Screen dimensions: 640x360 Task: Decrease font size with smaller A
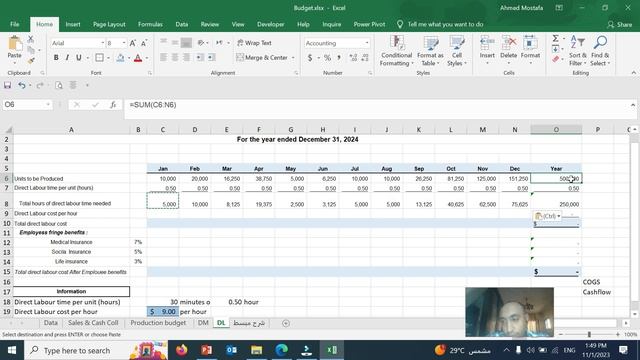[144, 43]
